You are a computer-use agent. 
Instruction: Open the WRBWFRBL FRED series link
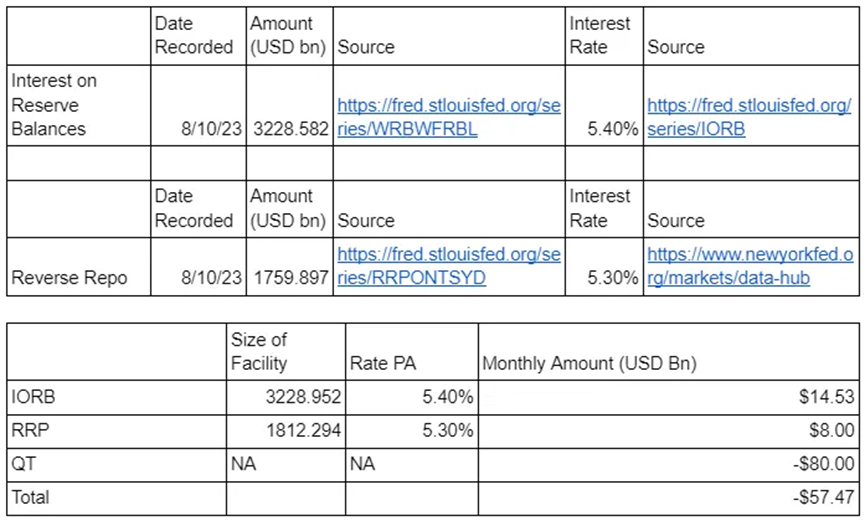(448, 117)
